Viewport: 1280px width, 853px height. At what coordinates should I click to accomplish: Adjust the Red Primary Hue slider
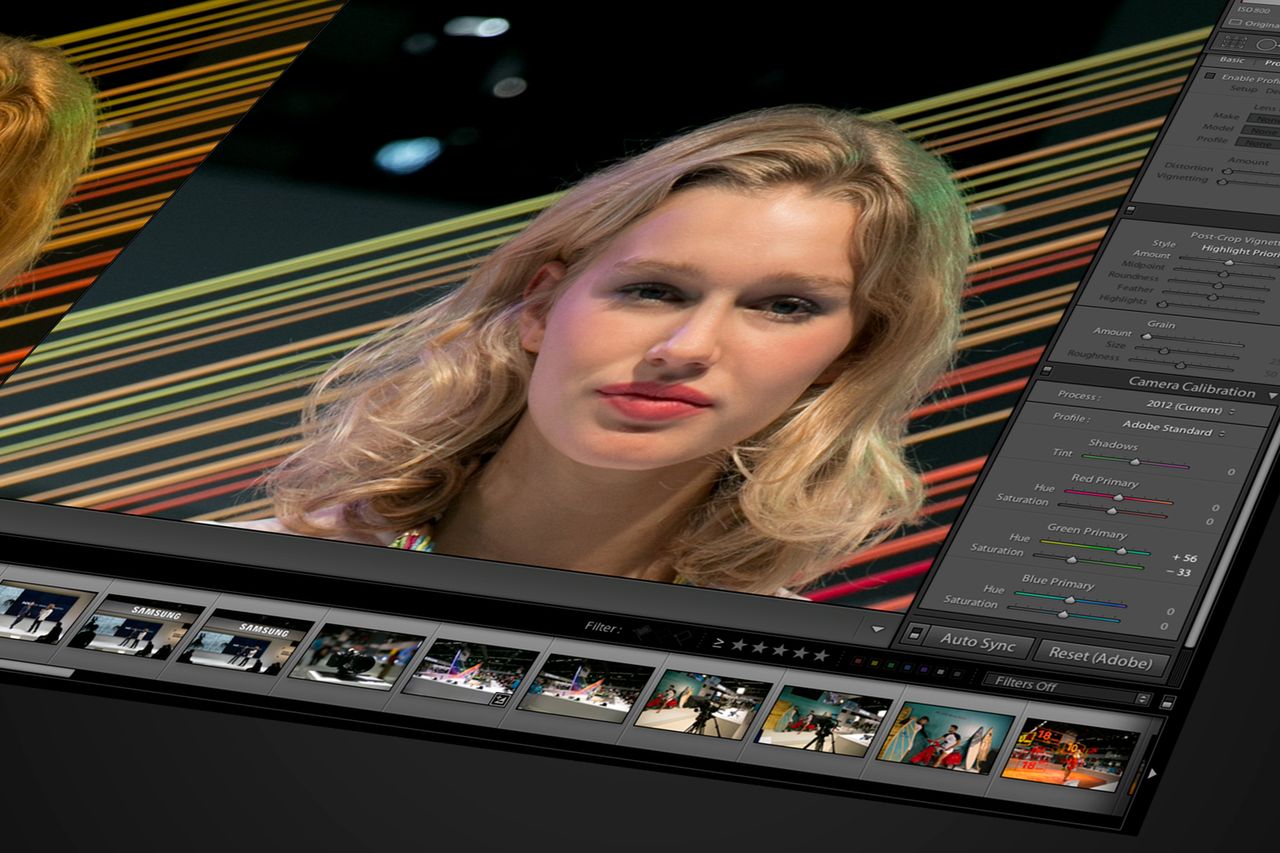[1118, 495]
